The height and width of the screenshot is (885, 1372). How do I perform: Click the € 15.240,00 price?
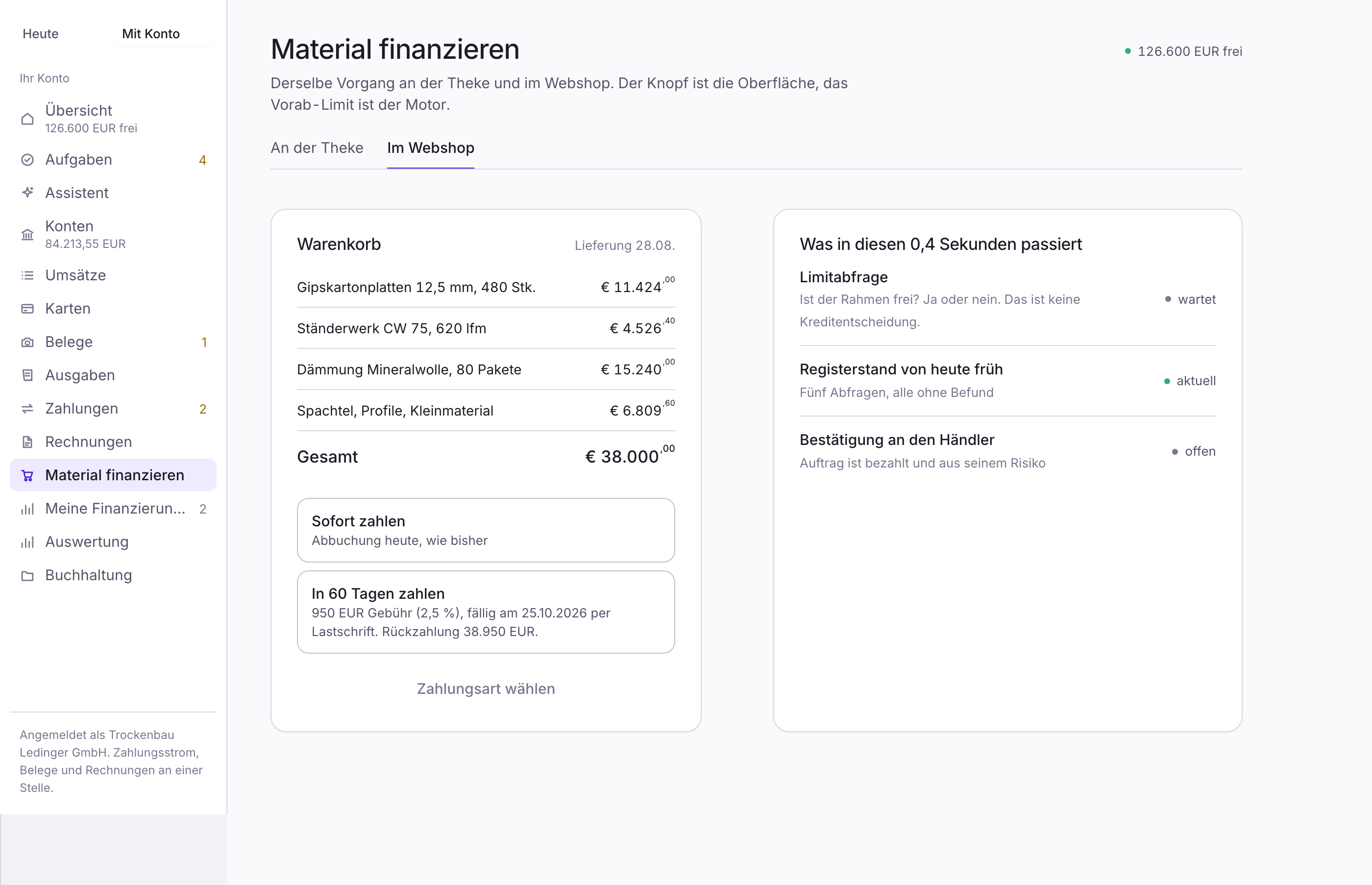point(638,368)
